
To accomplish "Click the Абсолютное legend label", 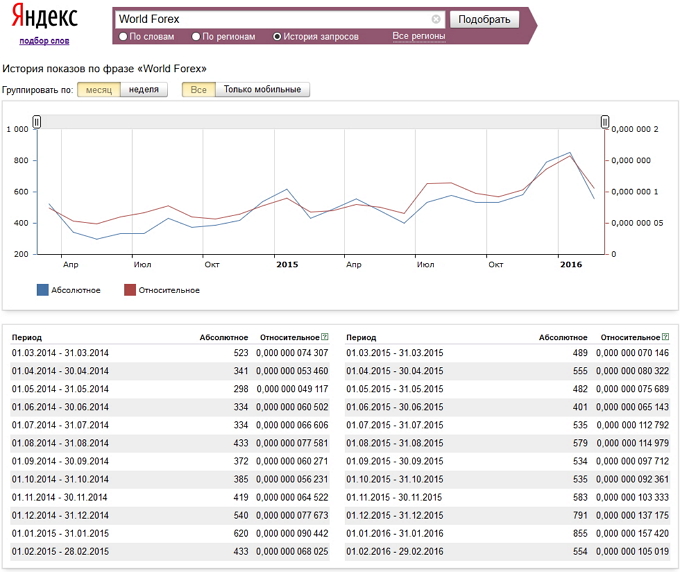I will [76, 290].
